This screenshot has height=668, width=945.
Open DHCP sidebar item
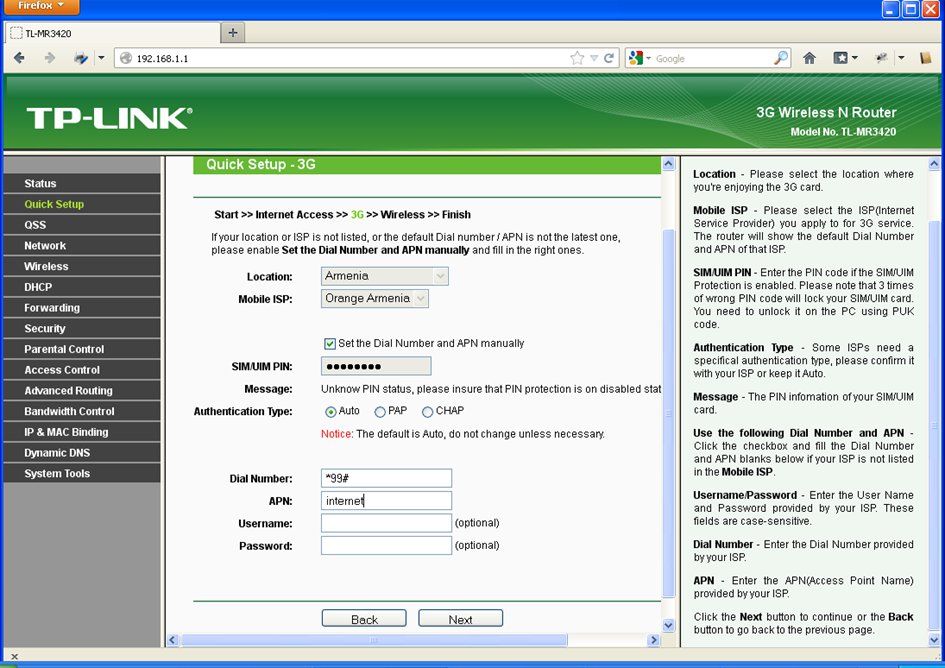[82, 287]
